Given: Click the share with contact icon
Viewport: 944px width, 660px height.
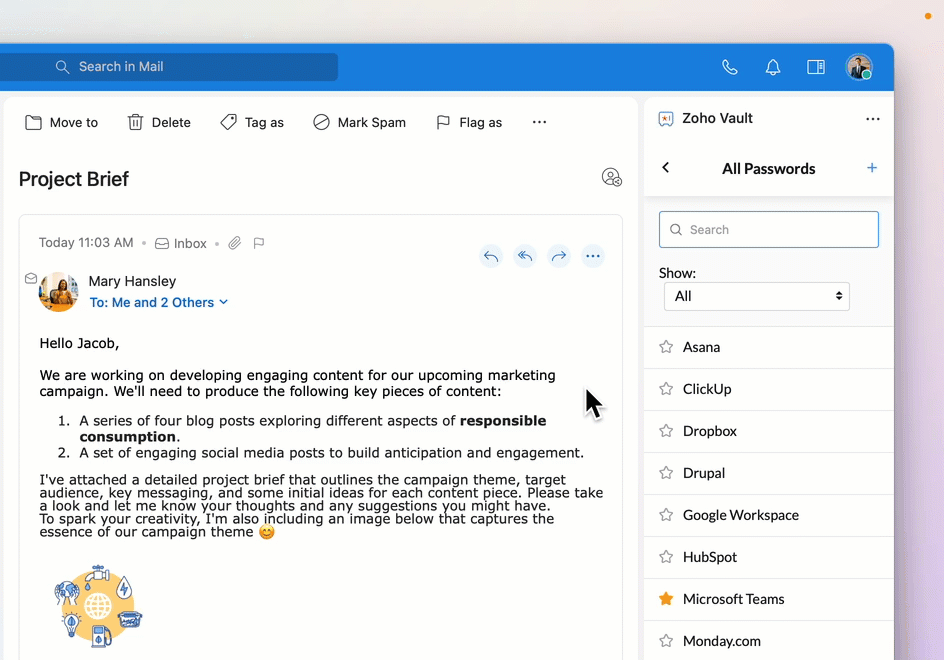Looking at the screenshot, I should pos(612,177).
